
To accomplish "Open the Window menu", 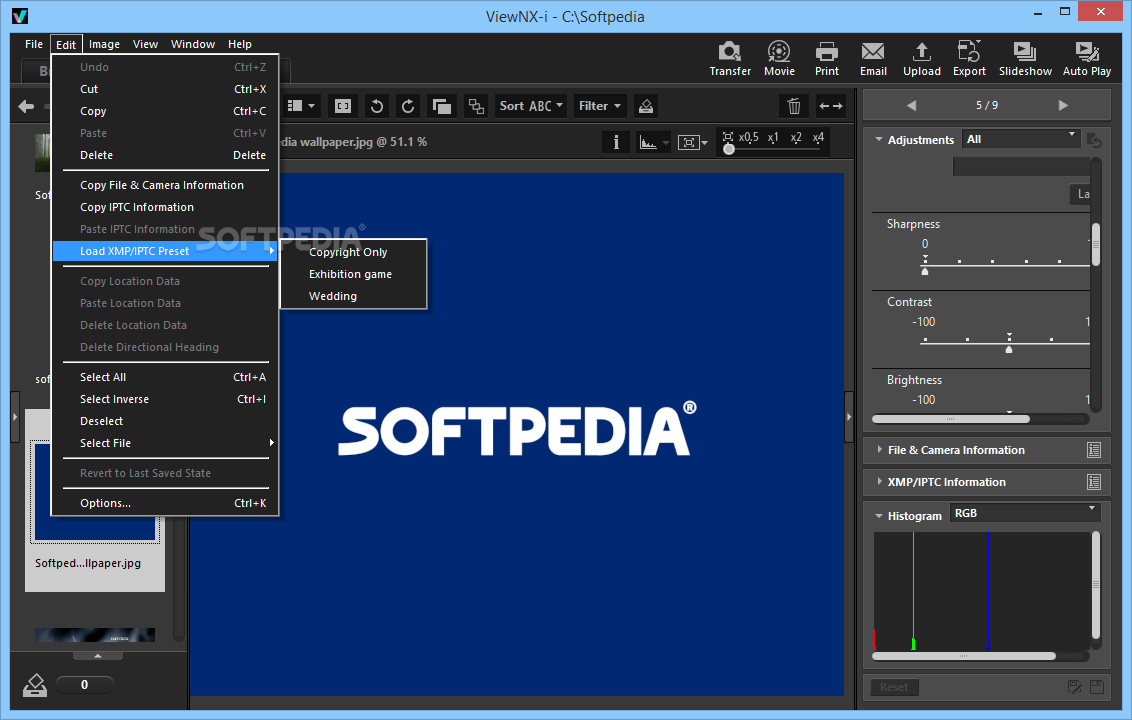I will tap(193, 44).
